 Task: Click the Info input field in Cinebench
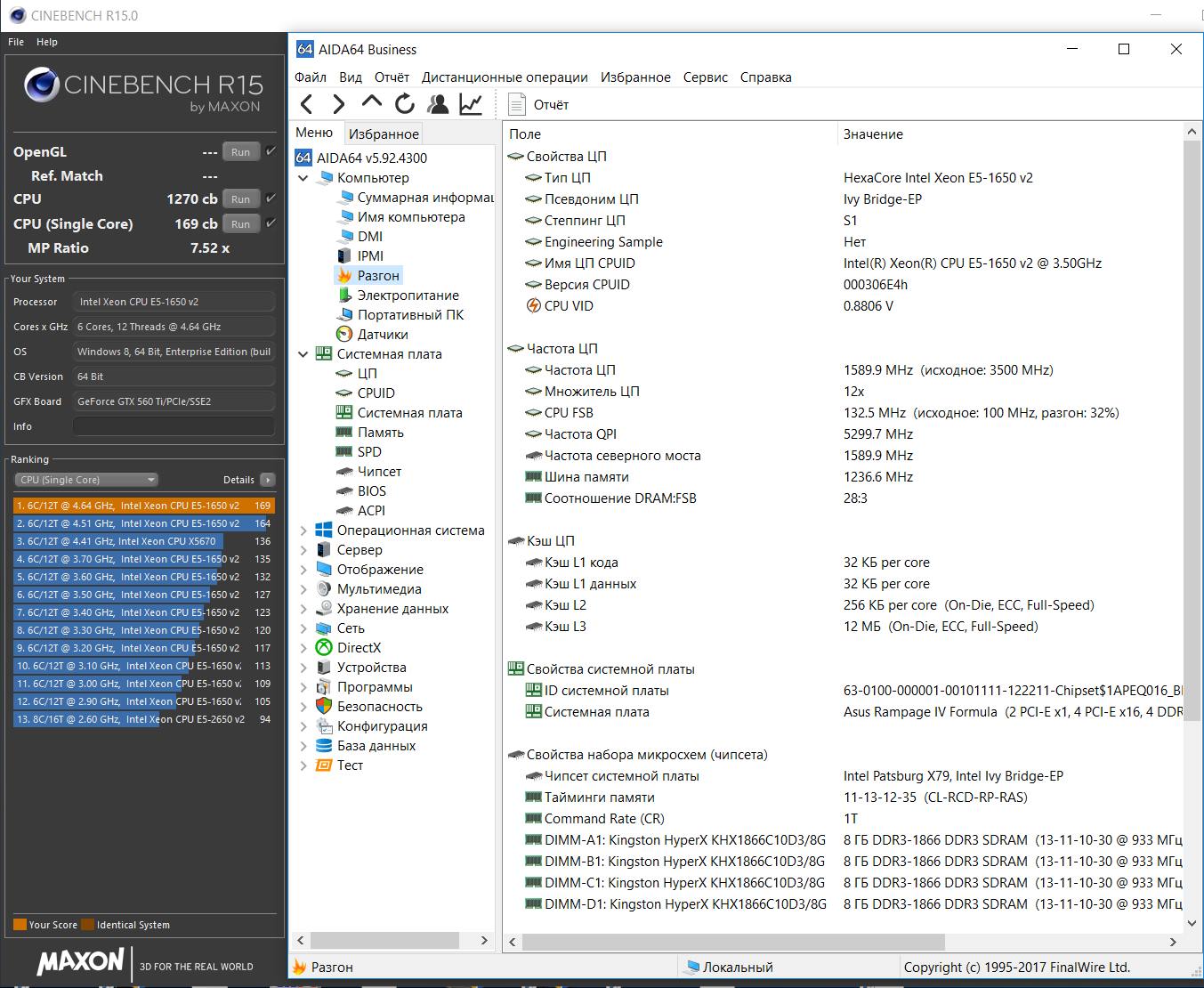click(174, 426)
